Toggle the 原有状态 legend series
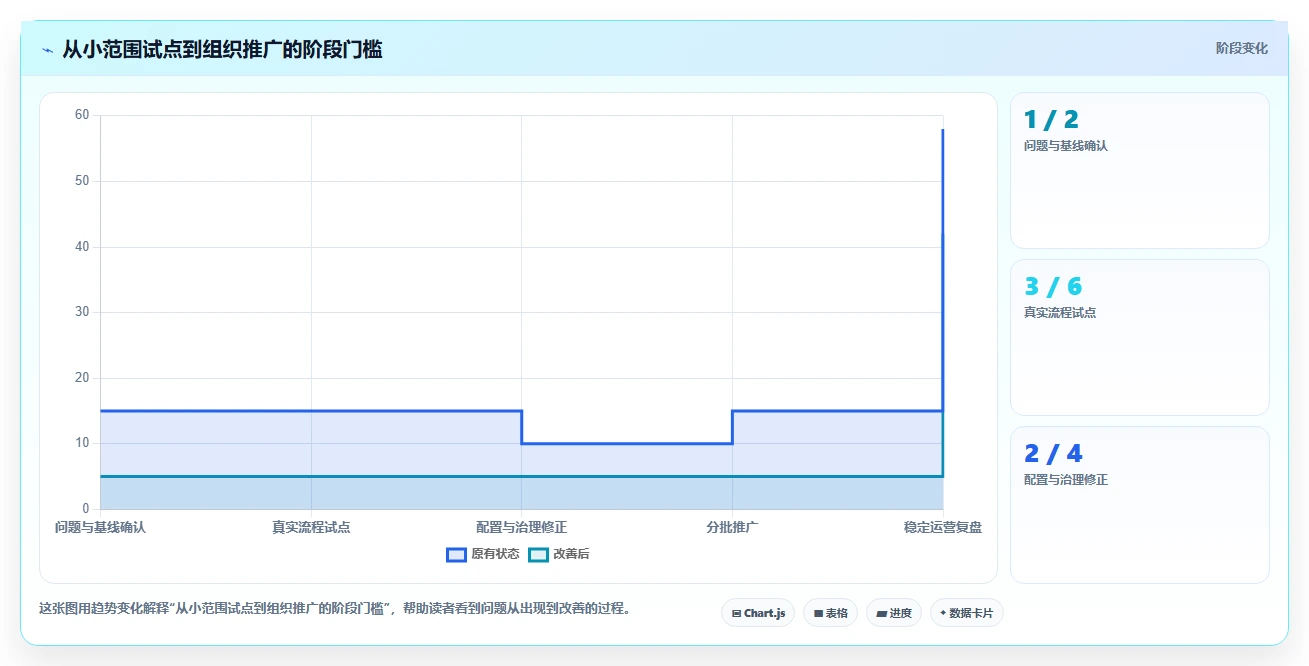The height and width of the screenshot is (666, 1309). [483, 554]
